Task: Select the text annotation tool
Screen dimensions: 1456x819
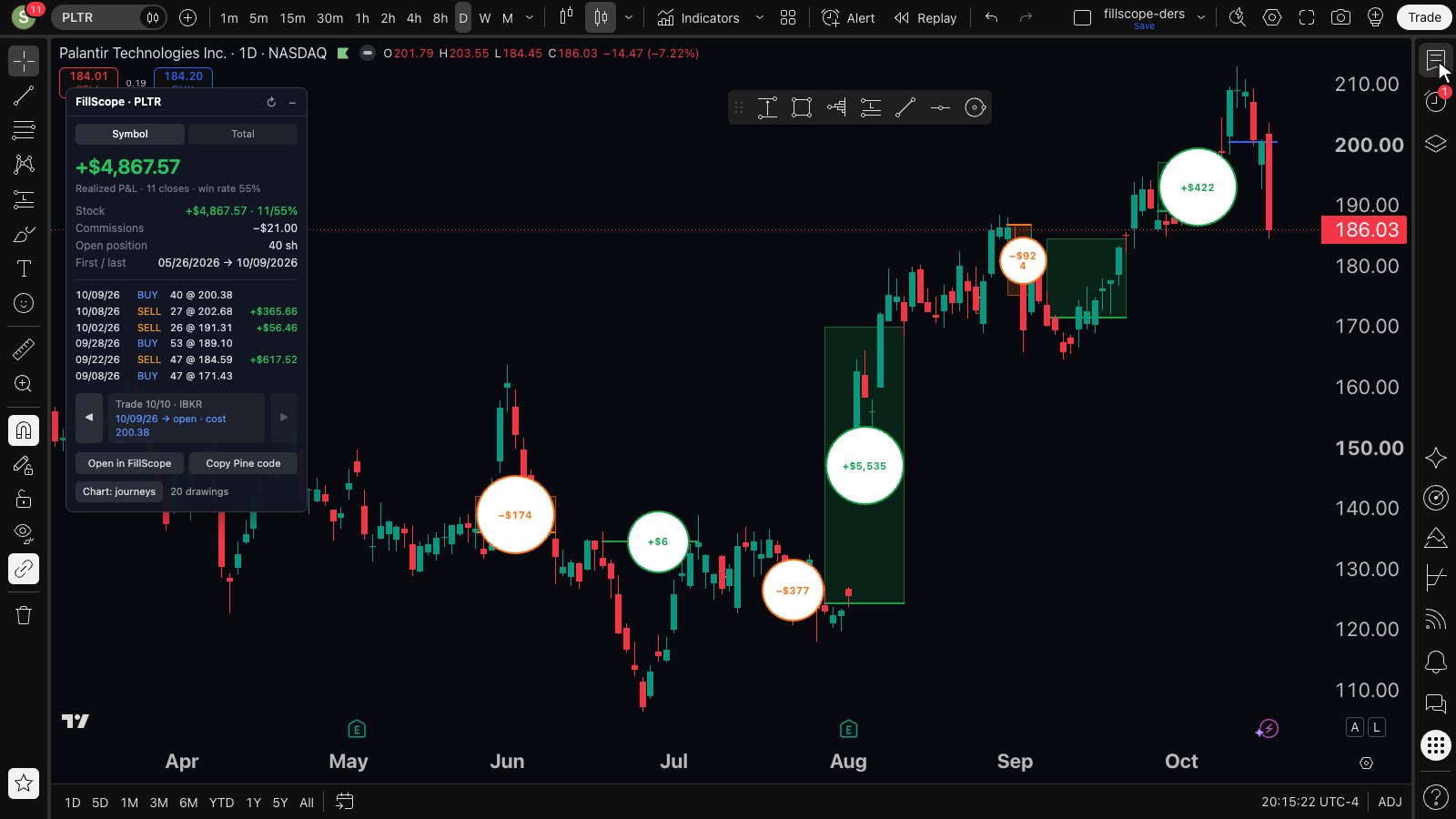Action: (x=24, y=268)
